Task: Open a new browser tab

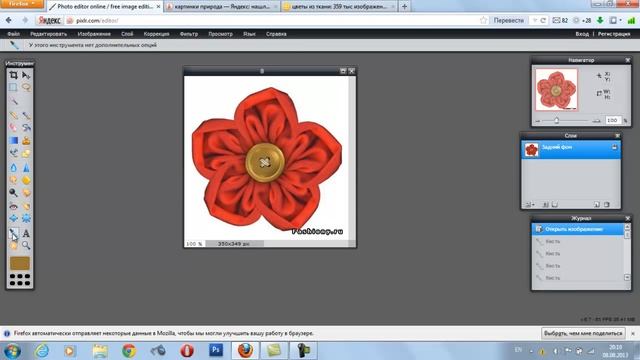Action: point(404,7)
